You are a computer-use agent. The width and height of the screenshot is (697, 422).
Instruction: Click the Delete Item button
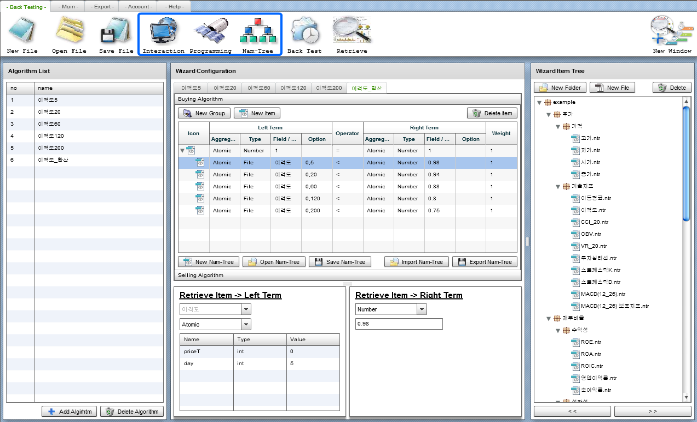click(x=492, y=114)
